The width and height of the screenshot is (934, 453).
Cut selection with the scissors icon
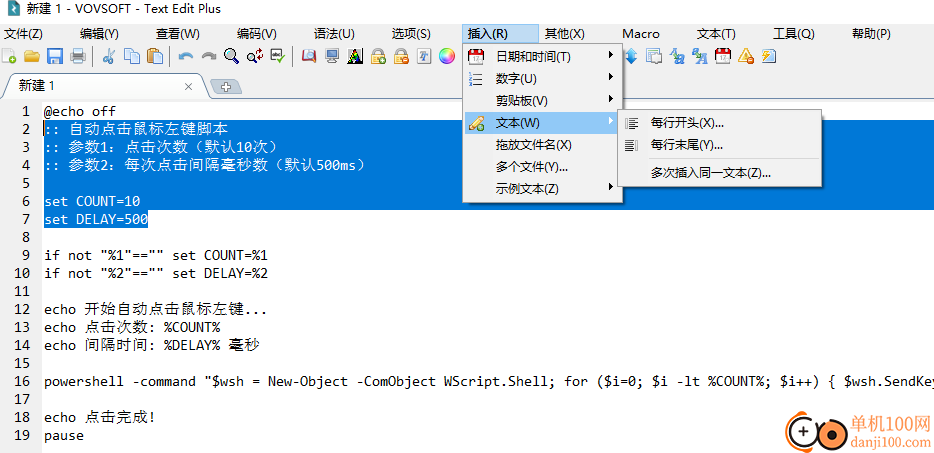[108, 57]
